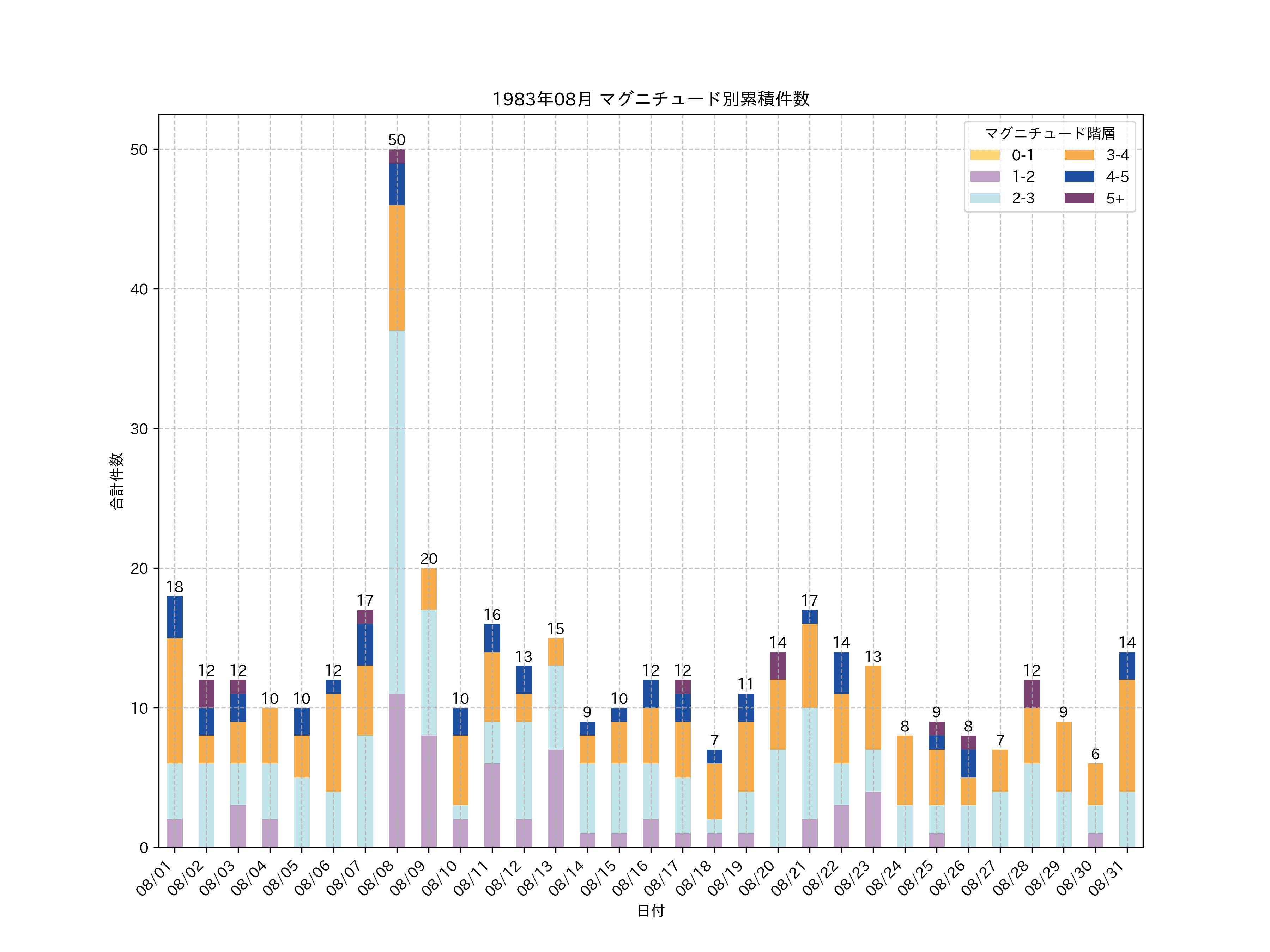Click the legend title マグニチュード階層

click(x=1050, y=134)
